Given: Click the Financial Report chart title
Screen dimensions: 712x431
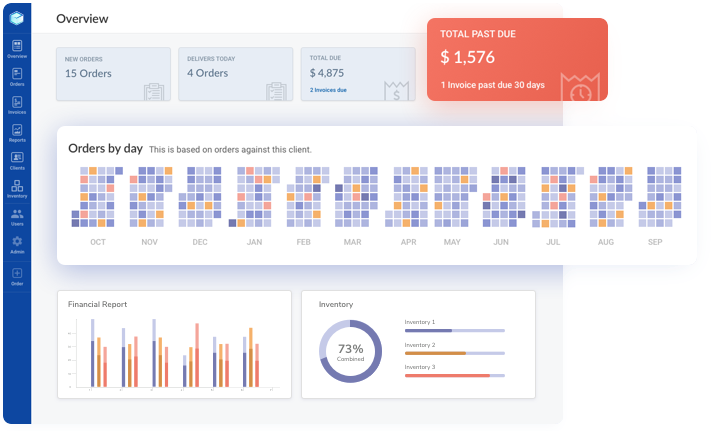Looking at the screenshot, I should click(97, 304).
